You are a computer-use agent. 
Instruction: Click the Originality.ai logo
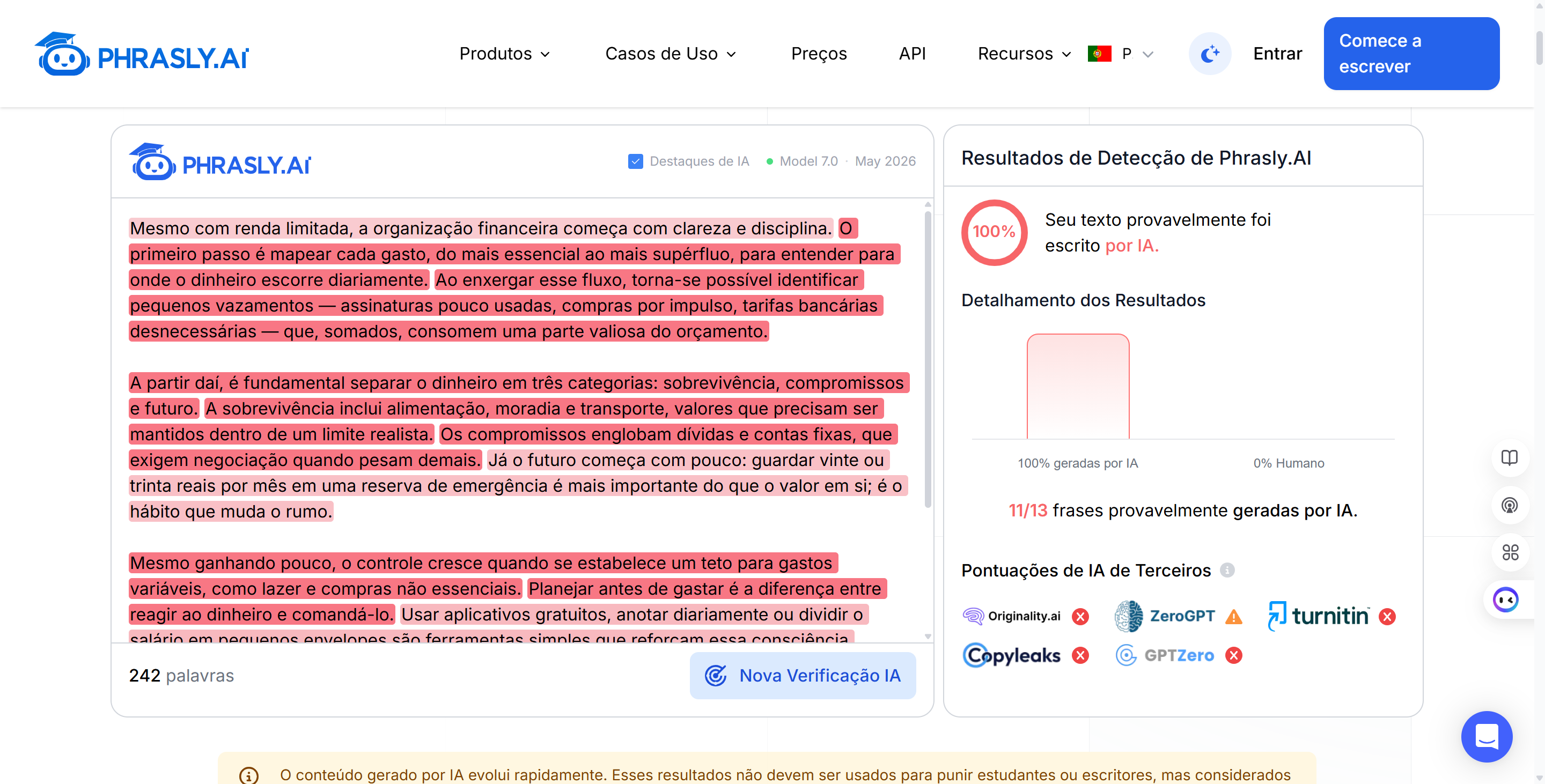pyautogui.click(x=1011, y=616)
